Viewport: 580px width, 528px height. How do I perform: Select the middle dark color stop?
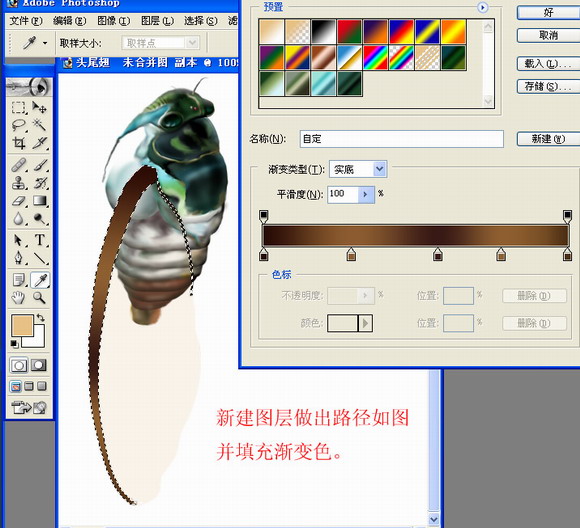pos(438,254)
